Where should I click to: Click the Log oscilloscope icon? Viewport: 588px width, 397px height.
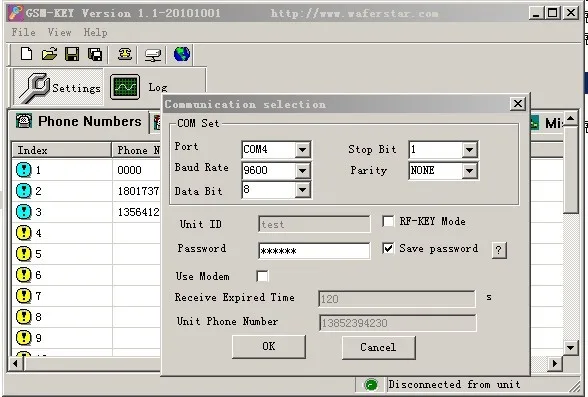125,87
